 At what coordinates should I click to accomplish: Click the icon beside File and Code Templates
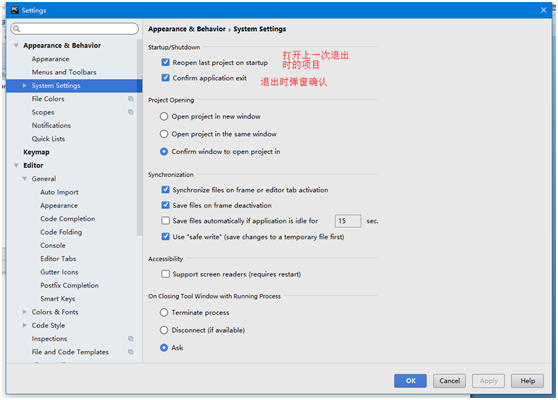131,352
